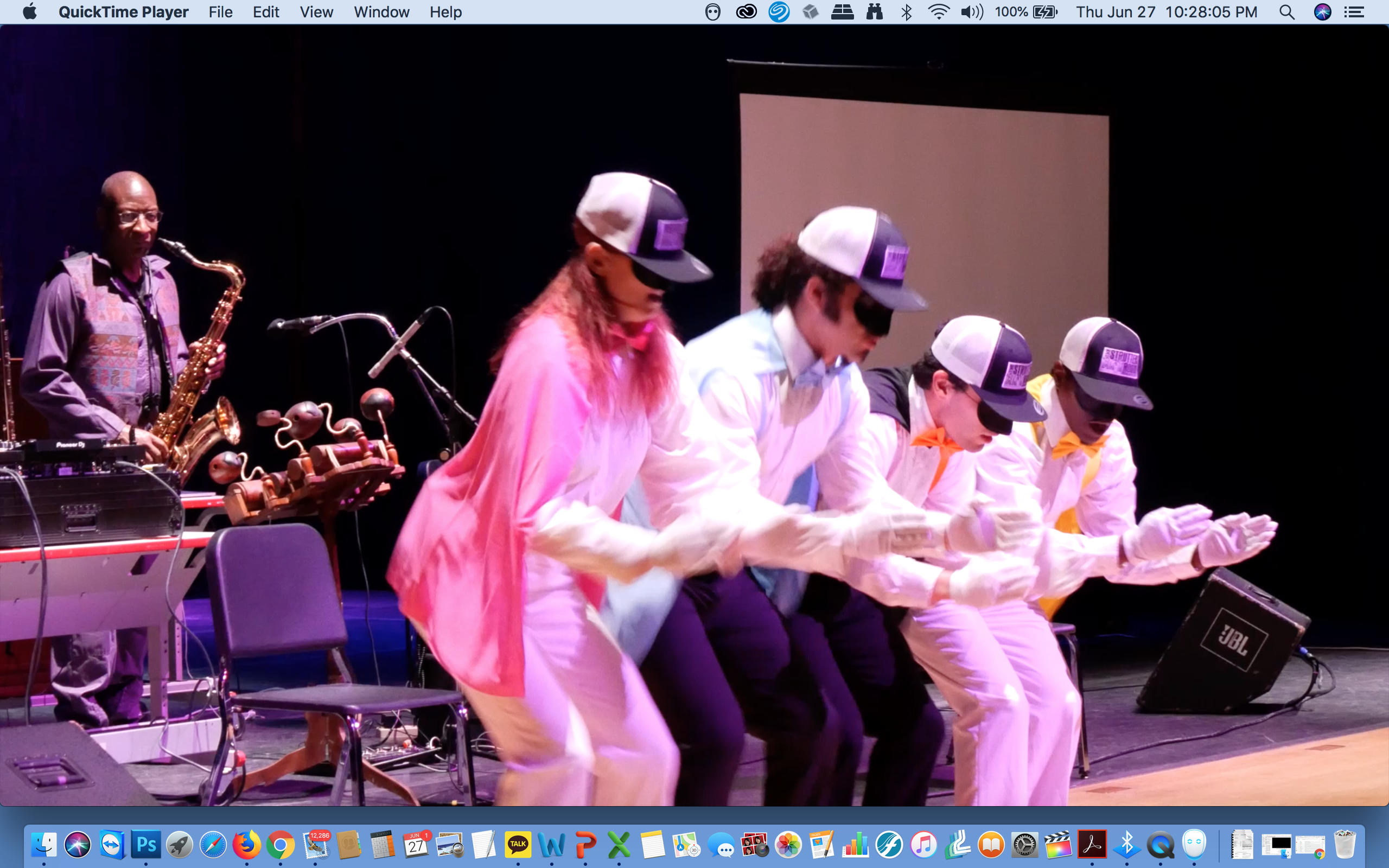Click the date and time display

(x=1165, y=12)
